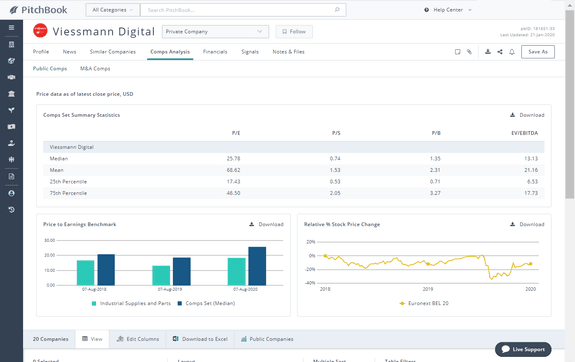Viewport: 575px width, 362px height.
Task: Click the bank building sidebar icon
Action: (x=11, y=94)
